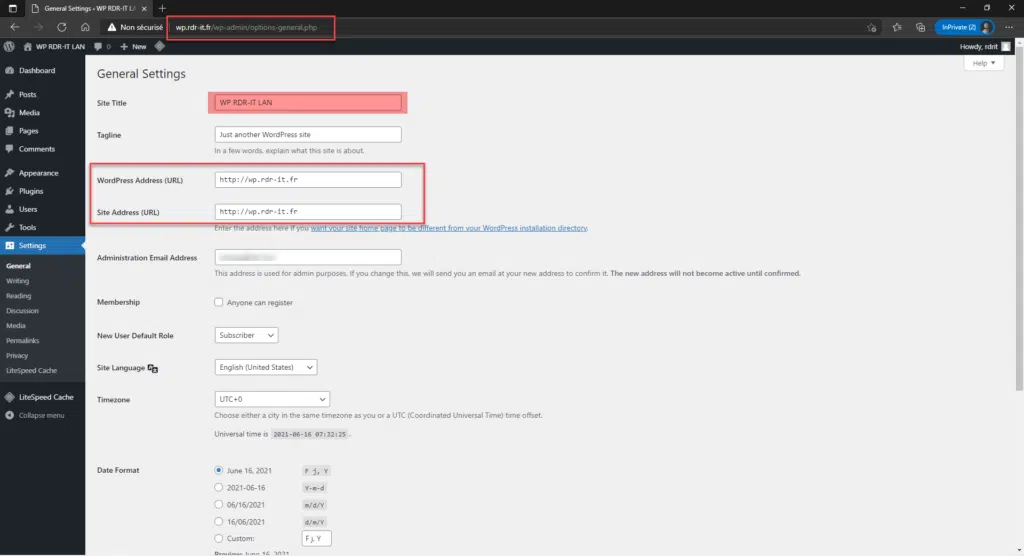Open the Discussion settings submenu
This screenshot has height=556, width=1024.
pyautogui.click(x=22, y=311)
